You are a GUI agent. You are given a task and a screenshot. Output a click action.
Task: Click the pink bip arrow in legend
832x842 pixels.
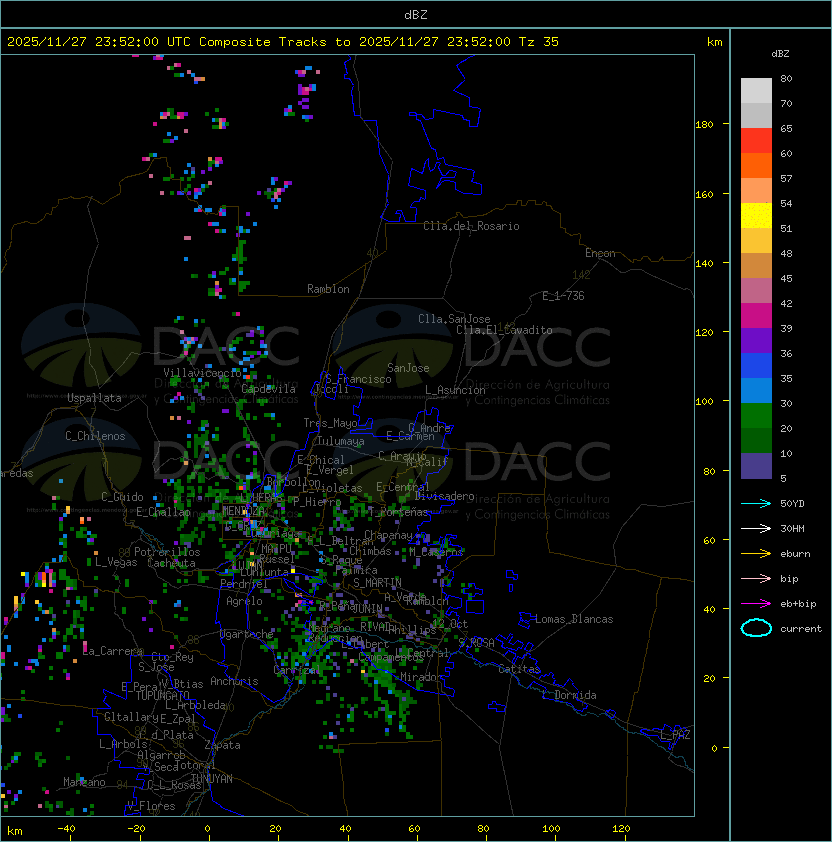pyautogui.click(x=756, y=578)
